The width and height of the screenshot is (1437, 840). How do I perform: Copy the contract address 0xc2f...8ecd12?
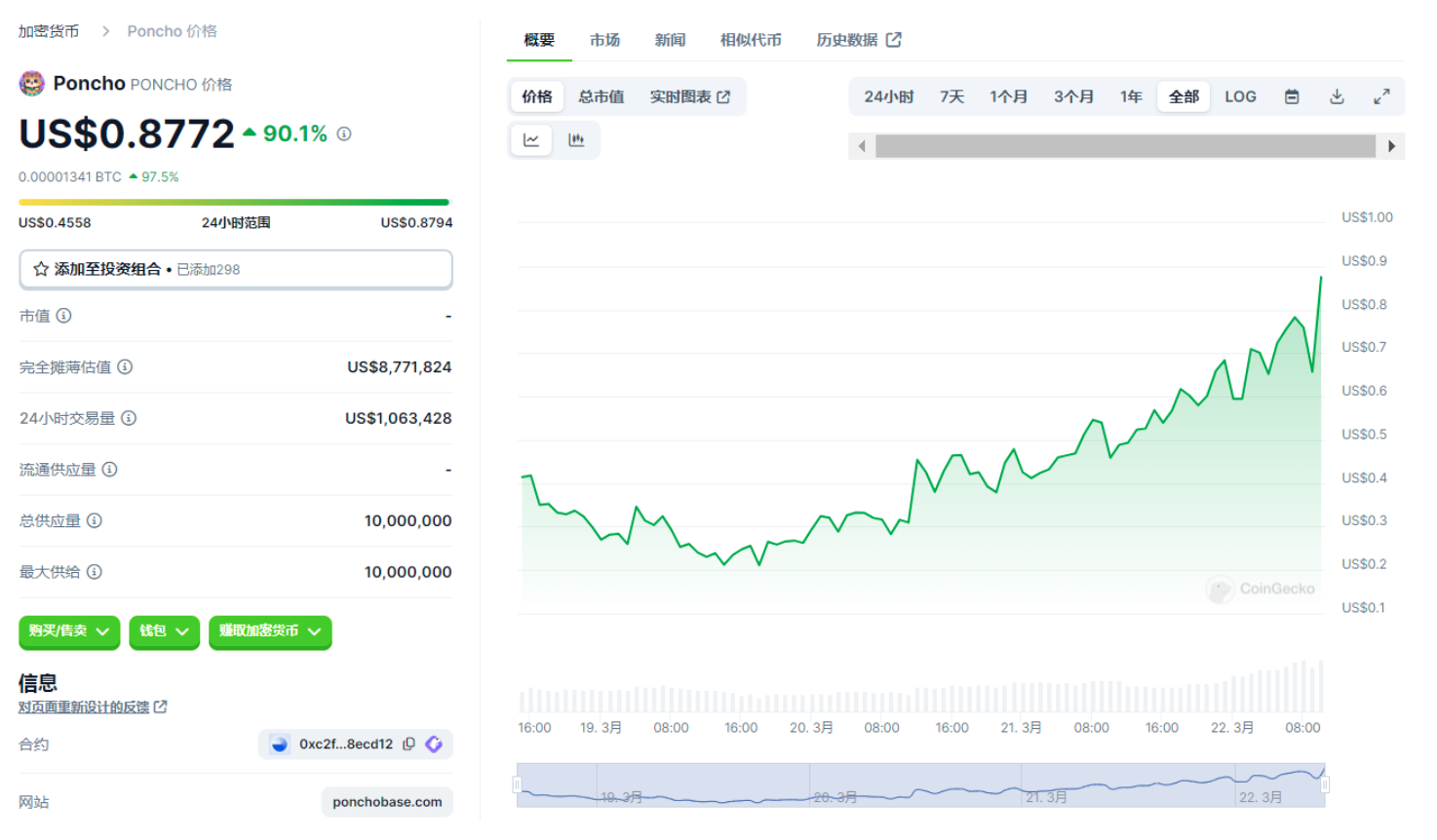[x=409, y=744]
